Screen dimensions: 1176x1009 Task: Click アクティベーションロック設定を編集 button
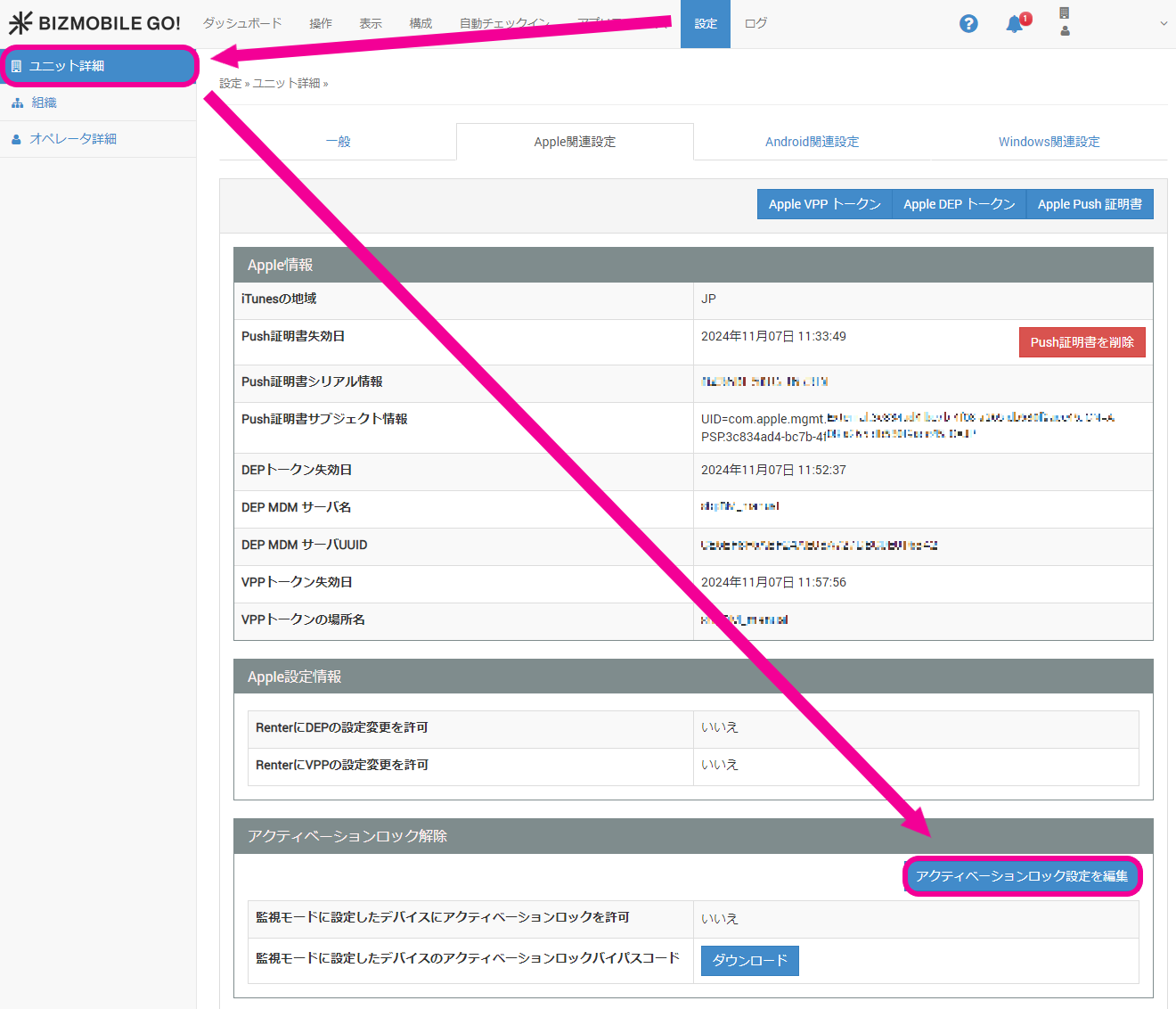click(x=1022, y=876)
